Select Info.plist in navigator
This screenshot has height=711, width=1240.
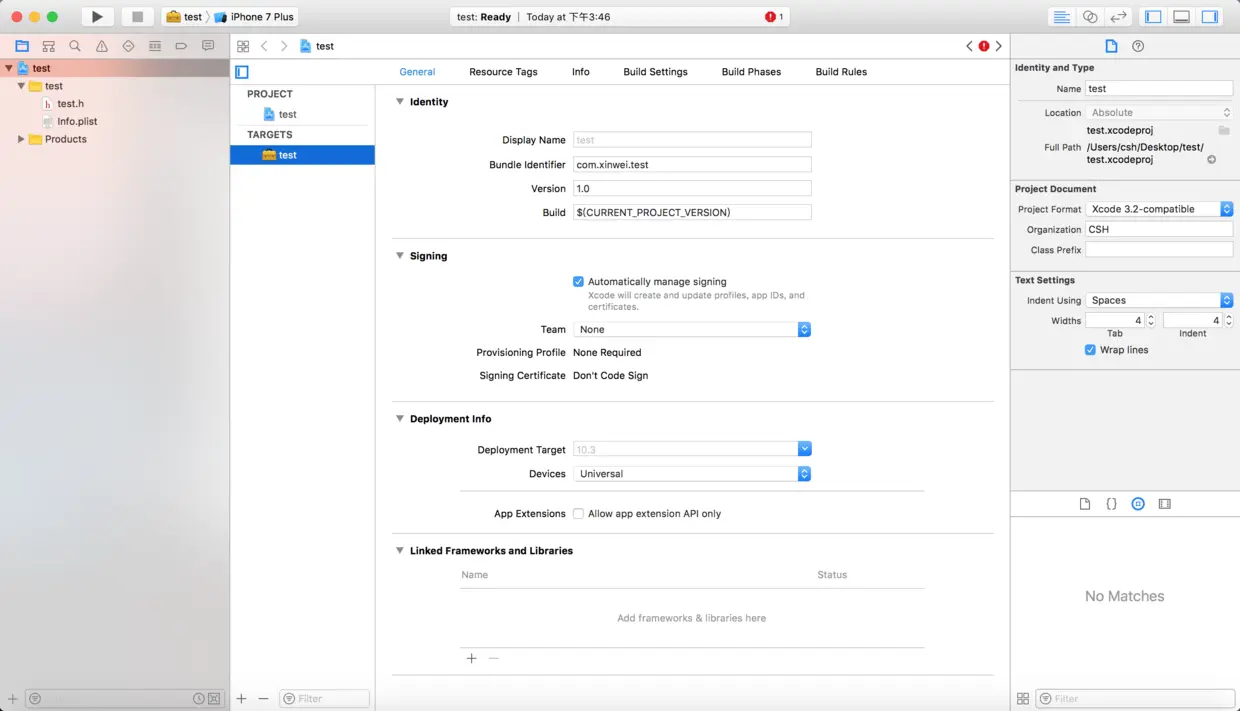coord(77,122)
